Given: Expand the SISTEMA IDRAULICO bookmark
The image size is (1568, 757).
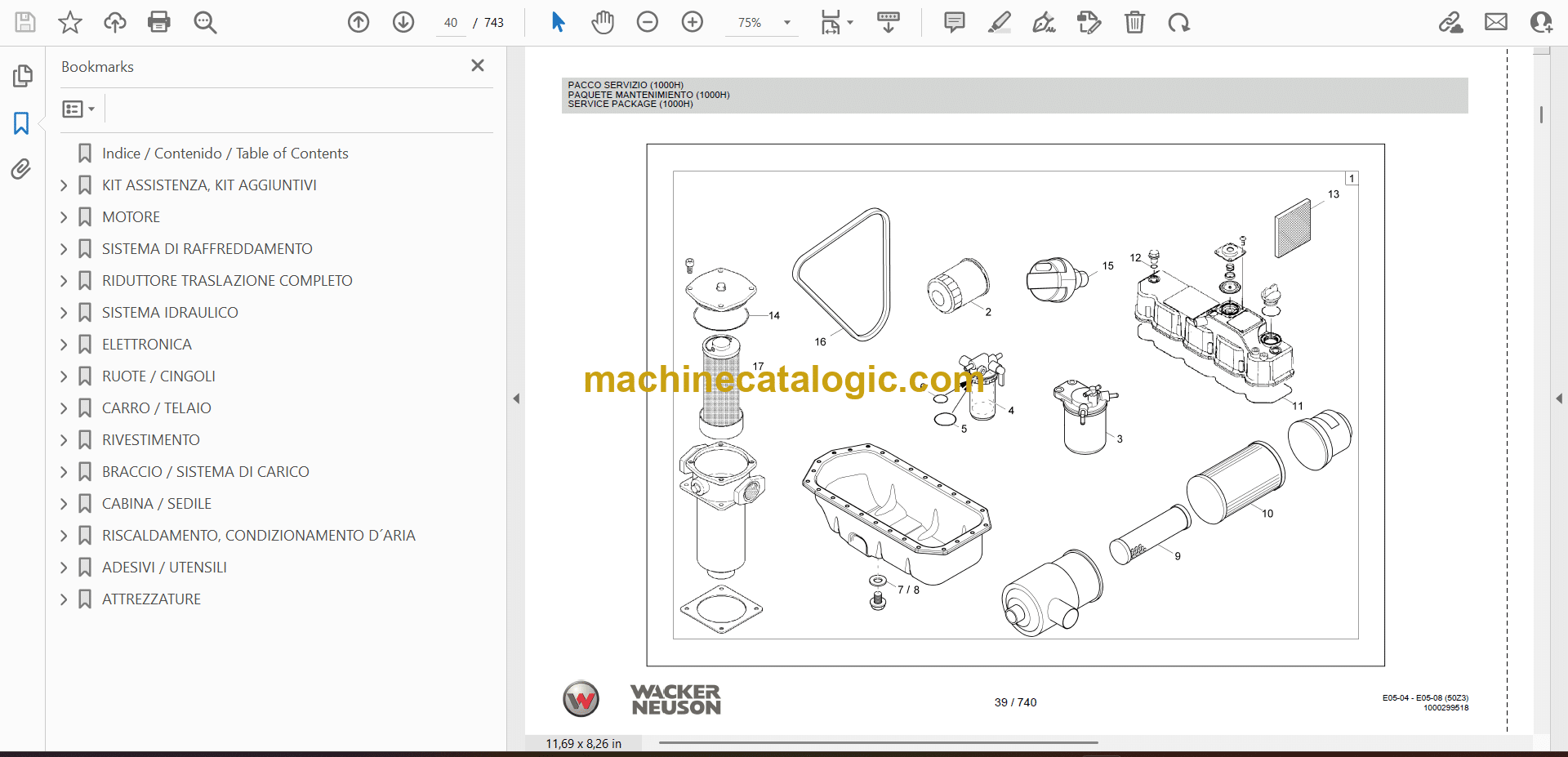Looking at the screenshot, I should pyautogui.click(x=64, y=313).
